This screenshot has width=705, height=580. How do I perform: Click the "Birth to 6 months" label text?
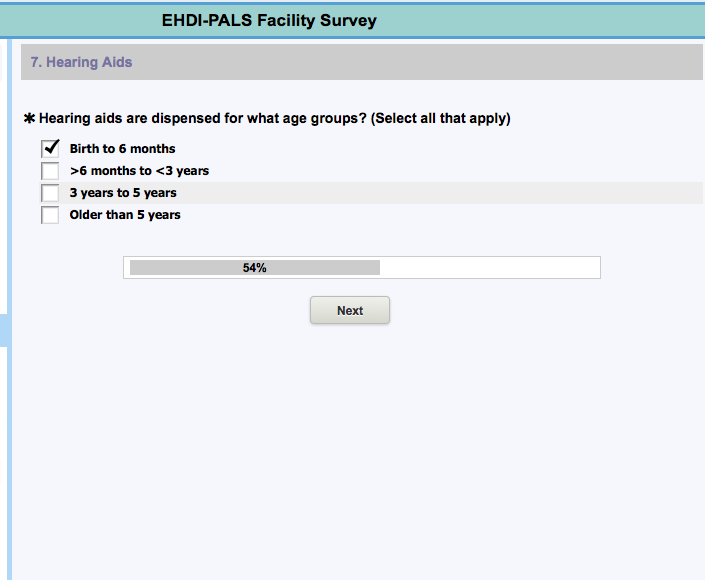[122, 149]
